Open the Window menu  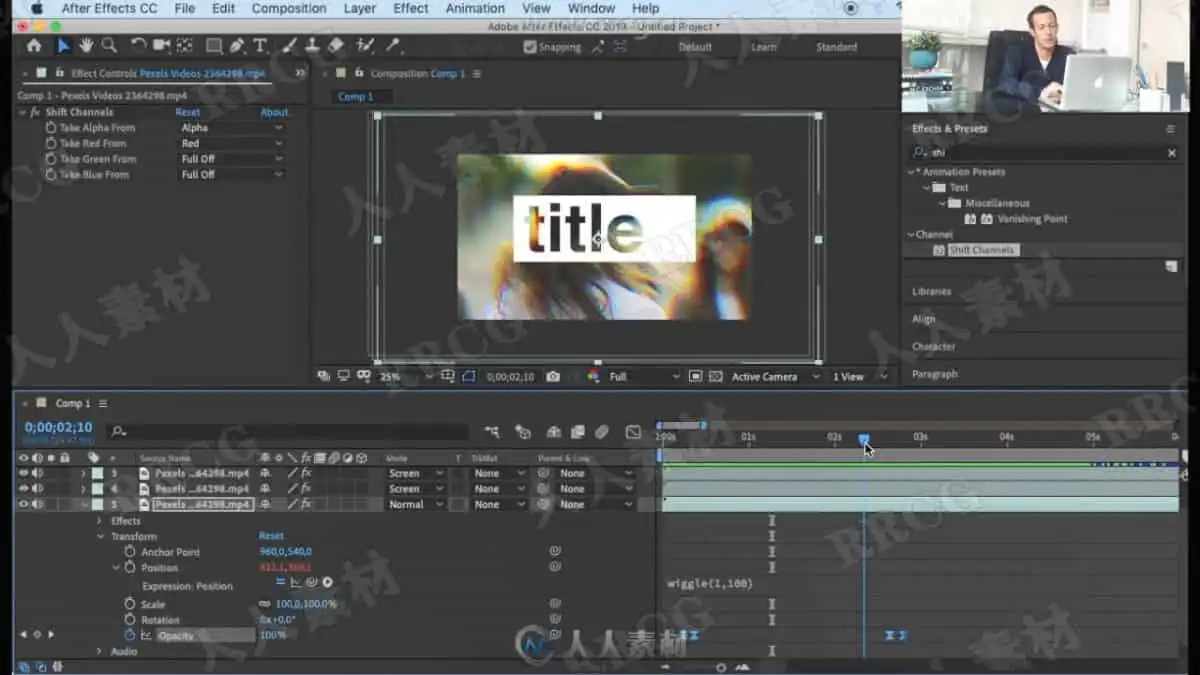[x=591, y=8]
